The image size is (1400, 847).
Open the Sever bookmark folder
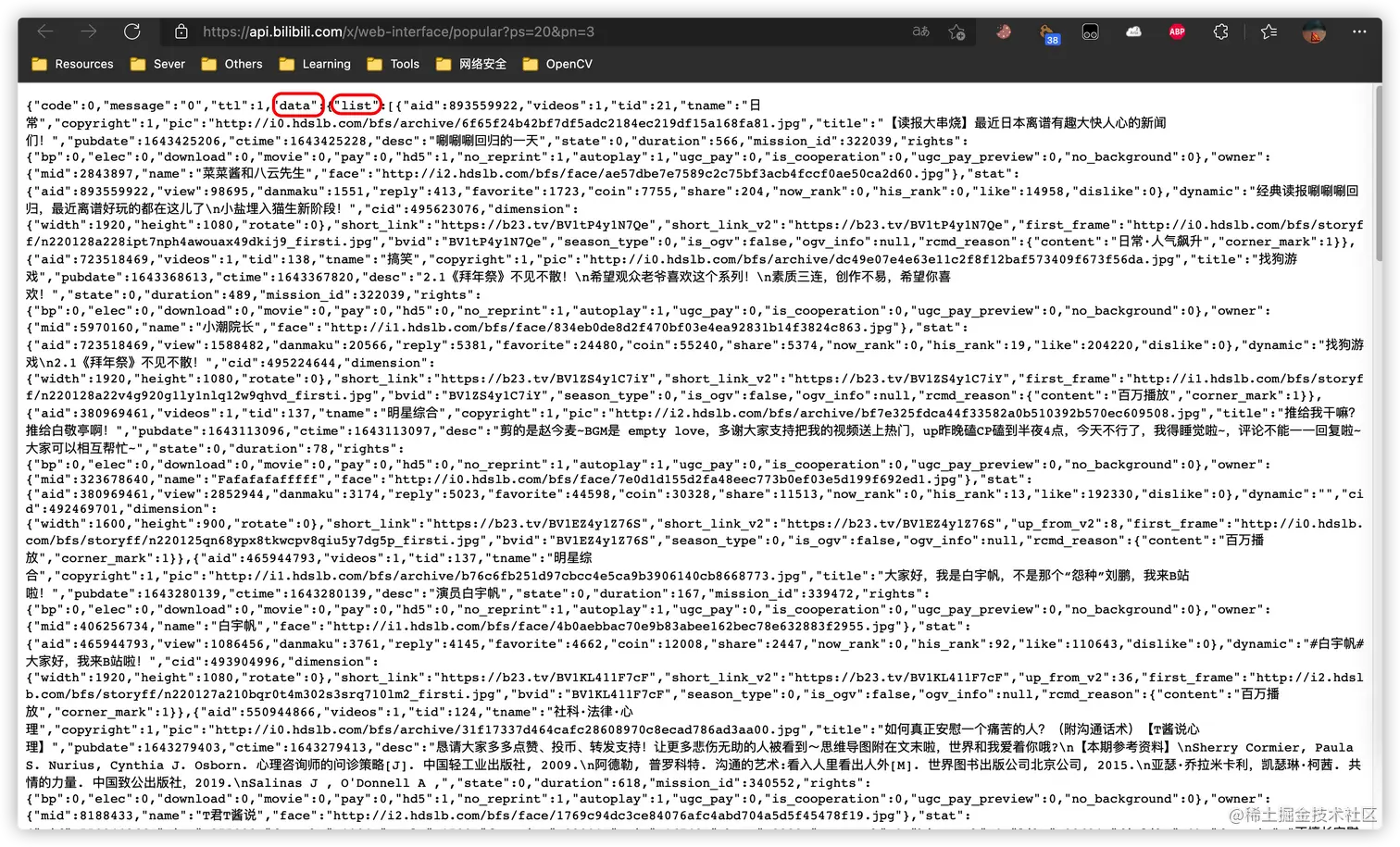157,64
